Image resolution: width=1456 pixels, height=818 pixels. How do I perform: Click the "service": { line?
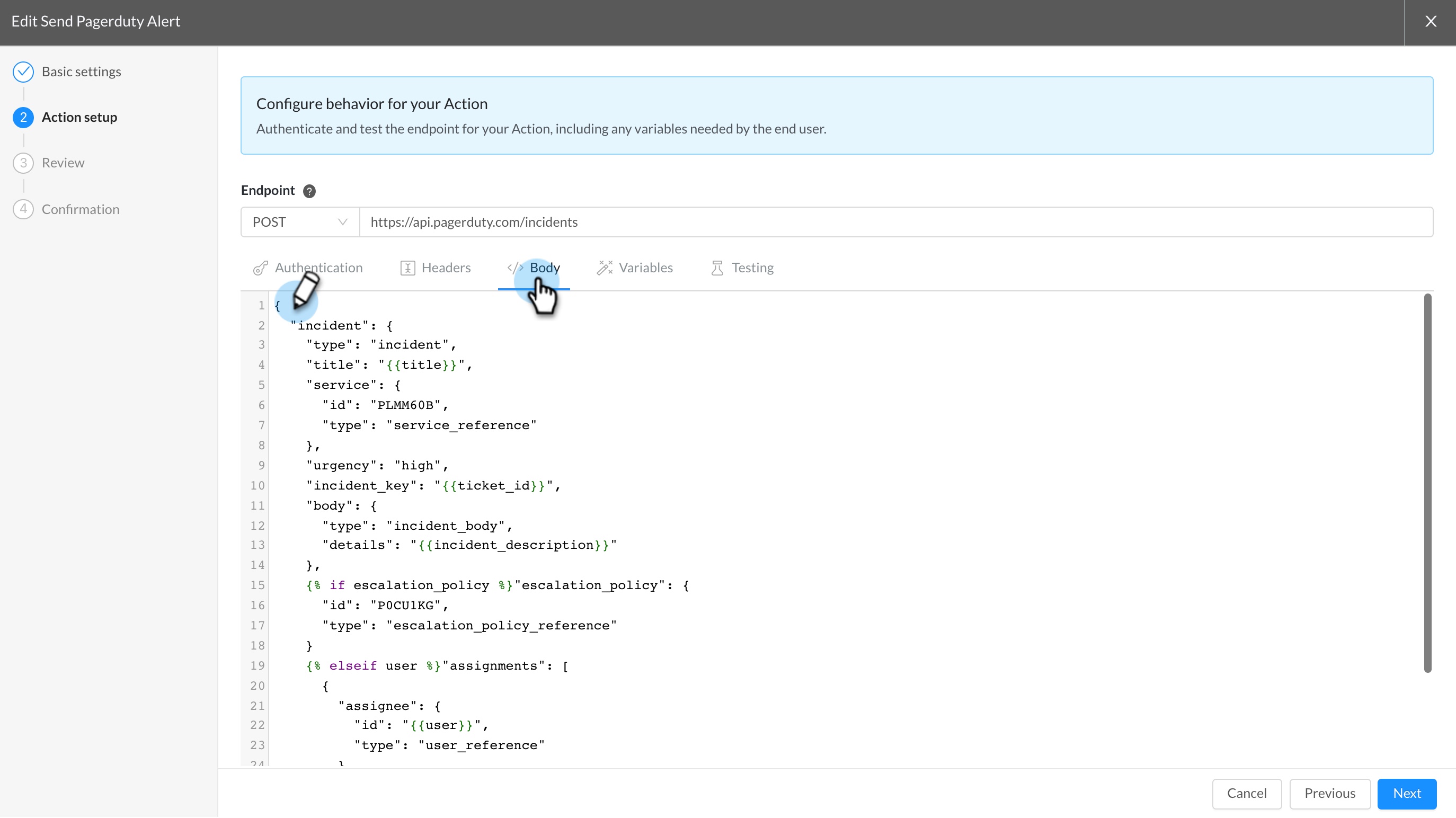point(353,386)
